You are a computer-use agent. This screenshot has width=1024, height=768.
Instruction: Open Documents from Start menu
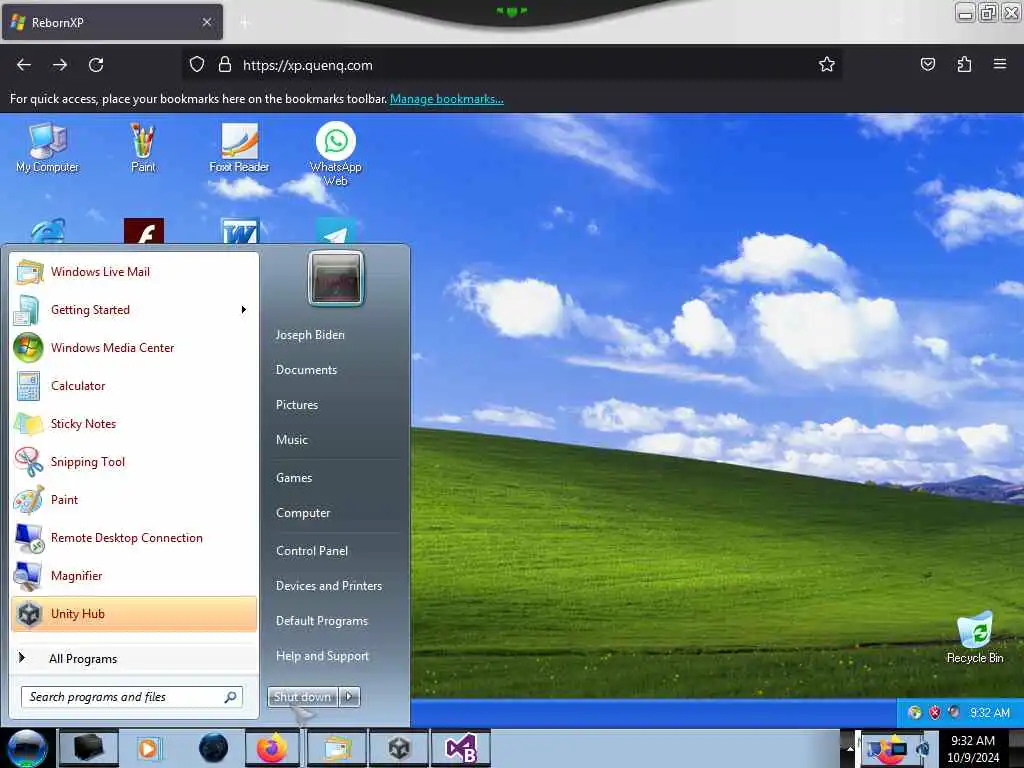coord(306,370)
